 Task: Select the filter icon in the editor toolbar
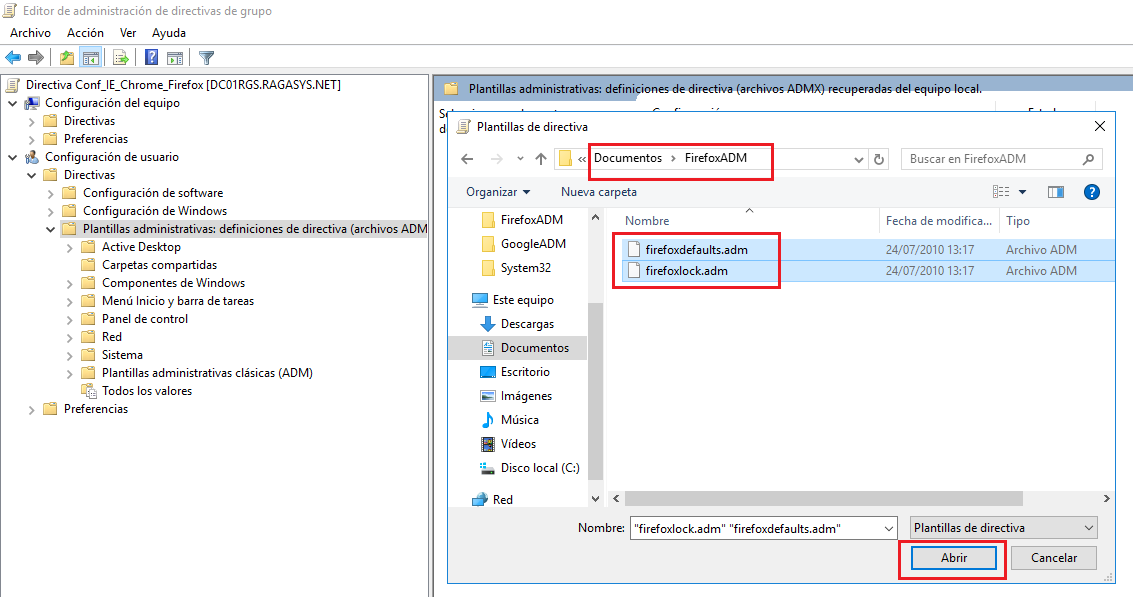(x=207, y=57)
